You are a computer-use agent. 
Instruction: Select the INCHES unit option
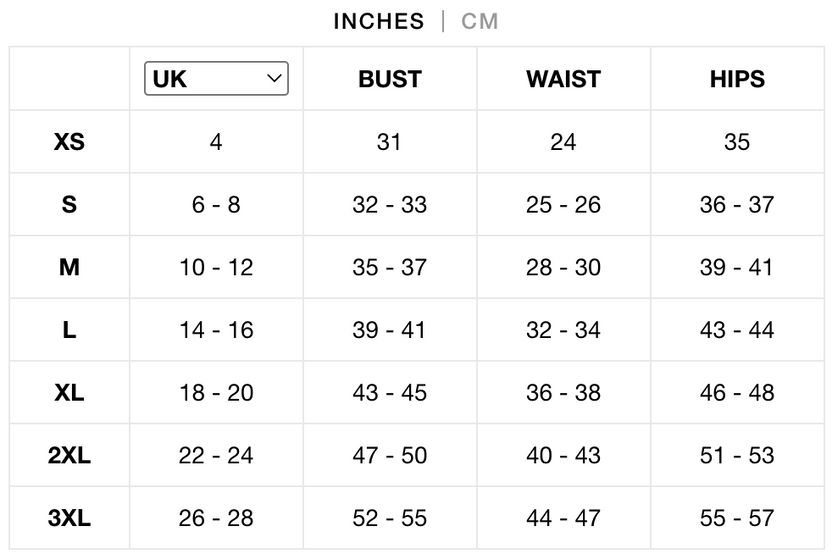379,22
